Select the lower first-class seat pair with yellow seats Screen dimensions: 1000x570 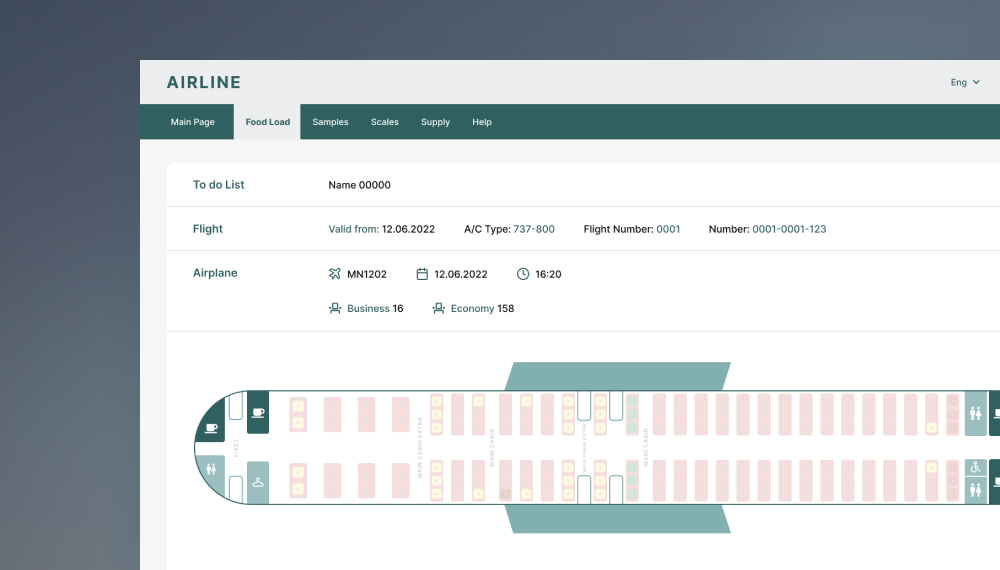point(298,481)
